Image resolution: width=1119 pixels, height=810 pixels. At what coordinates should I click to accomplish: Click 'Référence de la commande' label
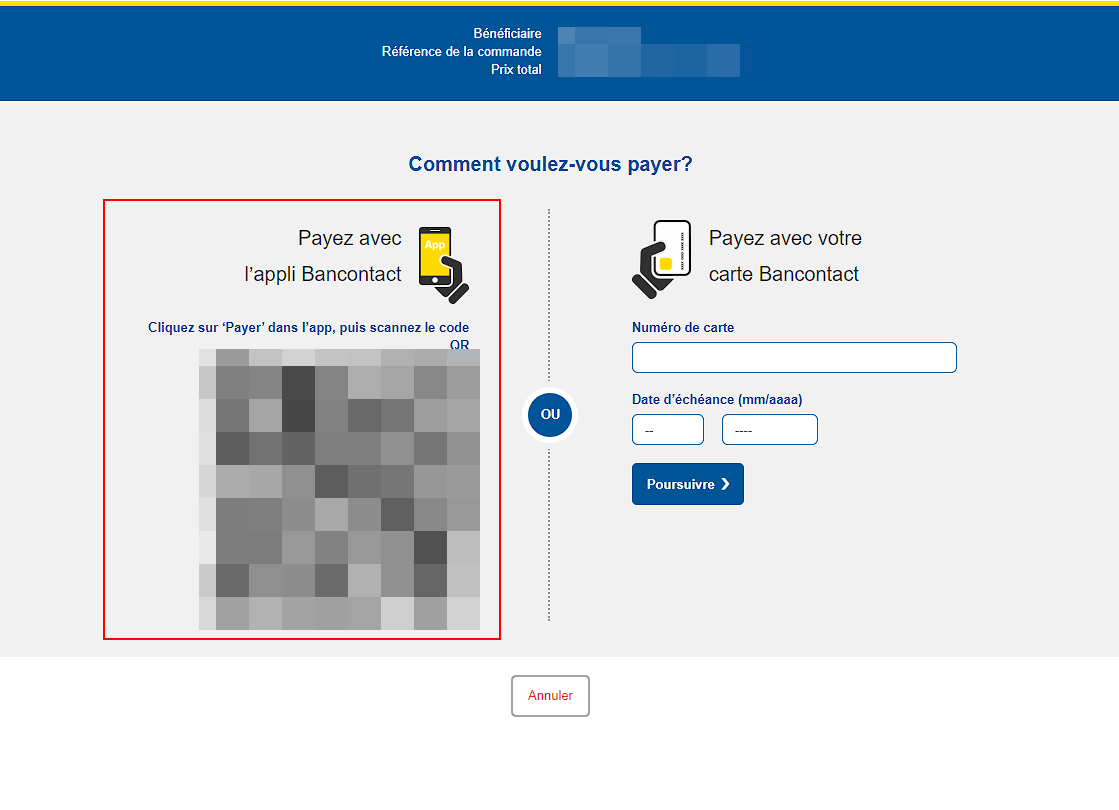[461, 51]
